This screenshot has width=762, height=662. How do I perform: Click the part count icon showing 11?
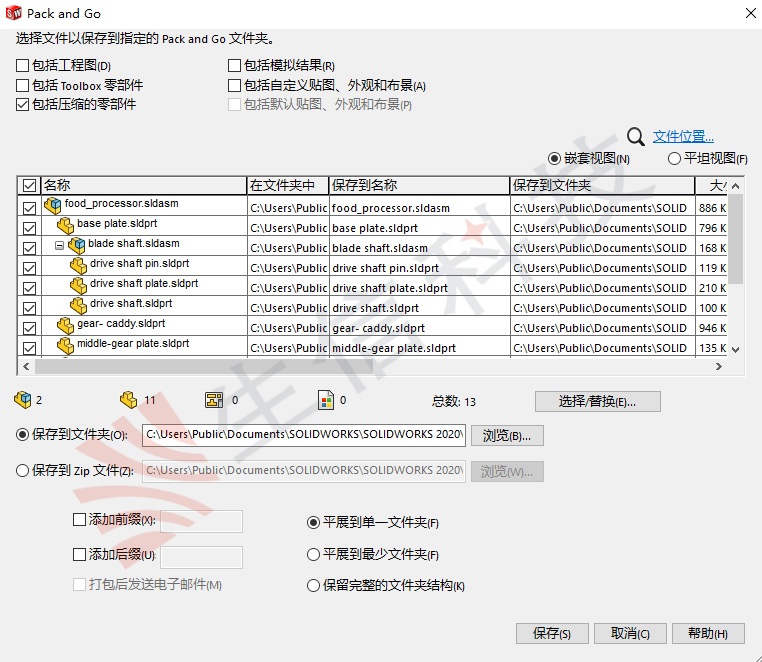[129, 400]
